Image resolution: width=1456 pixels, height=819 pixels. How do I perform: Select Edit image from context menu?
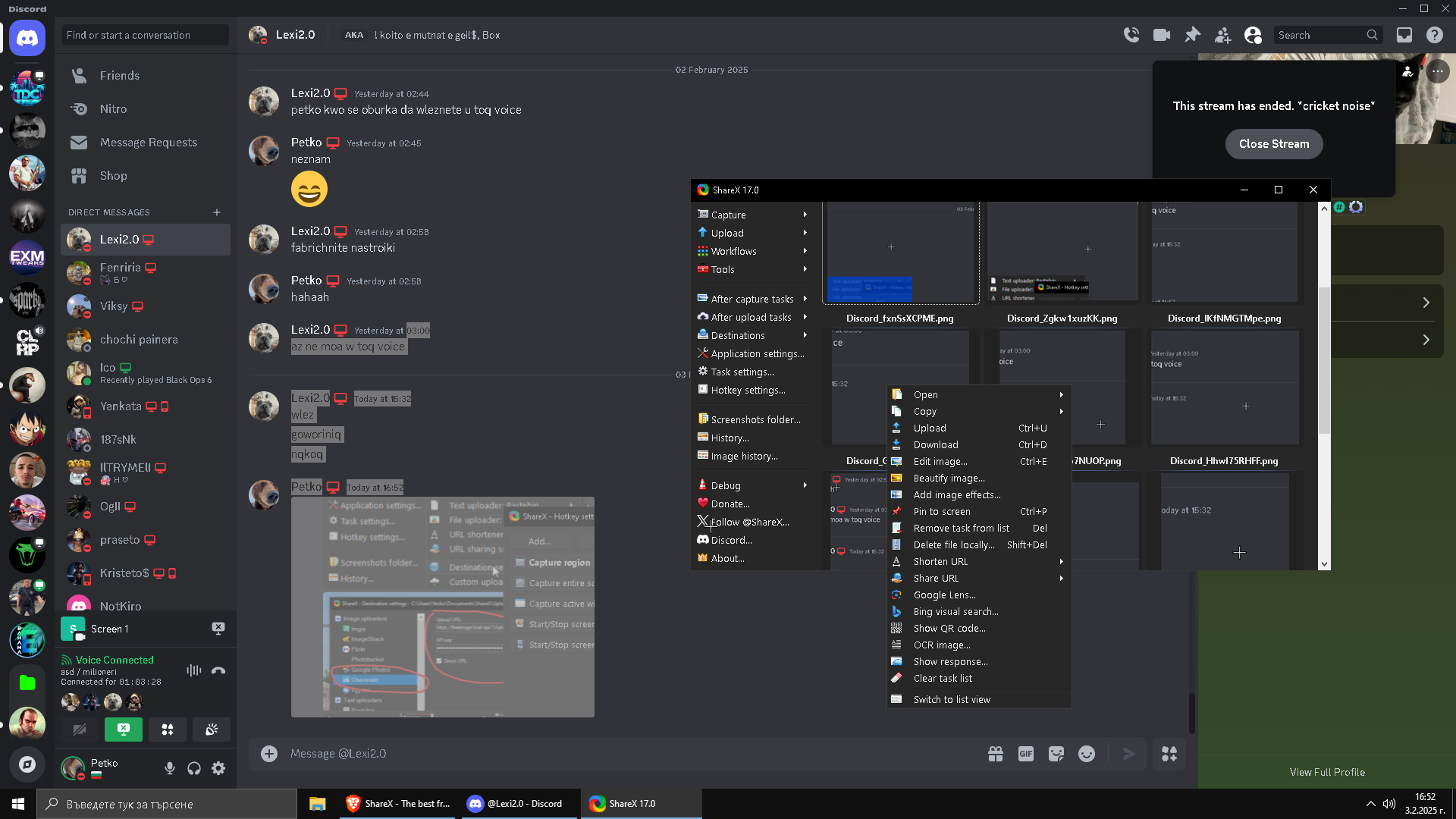point(940,461)
